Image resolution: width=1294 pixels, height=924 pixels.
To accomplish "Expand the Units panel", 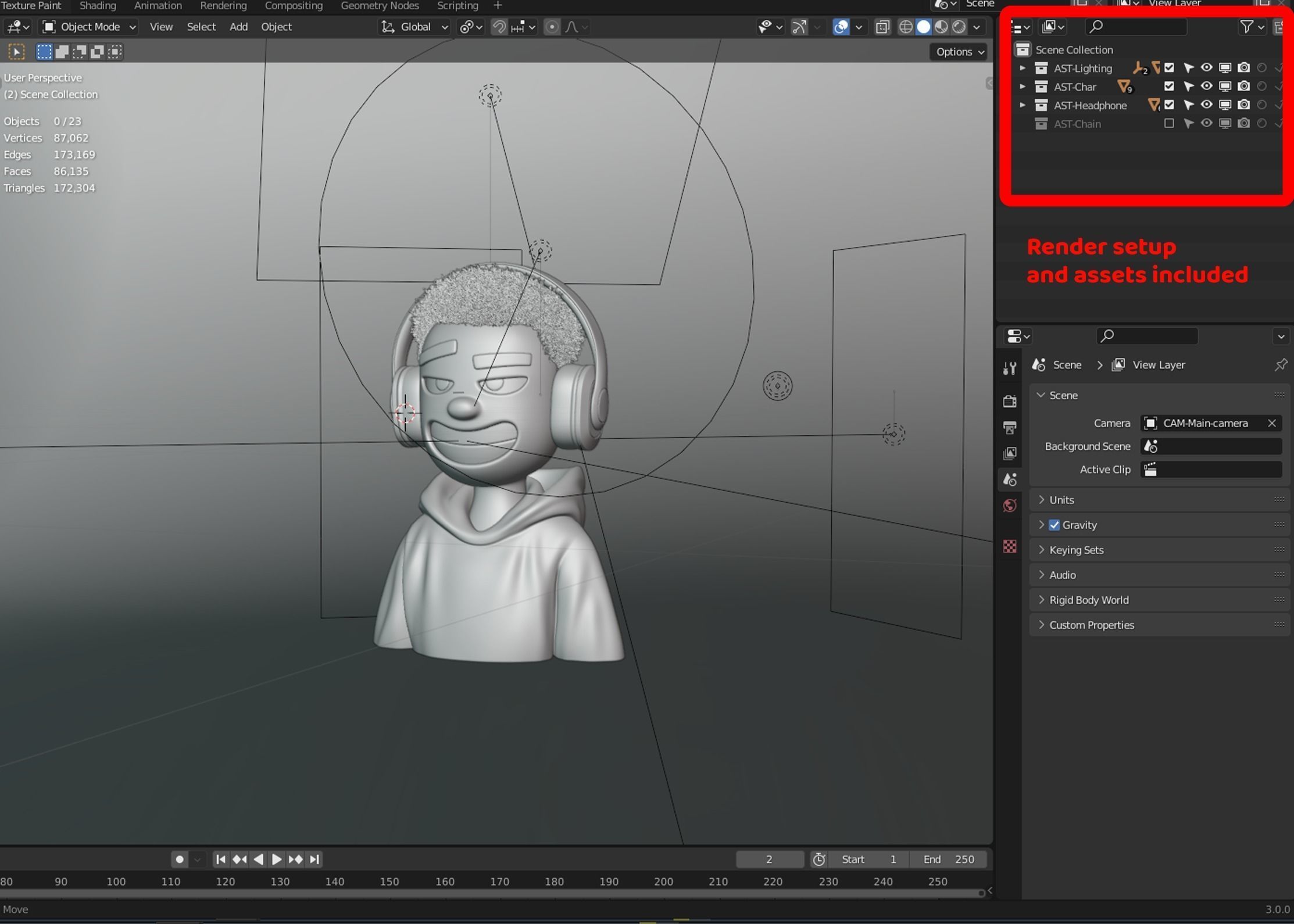I will tap(1061, 500).
